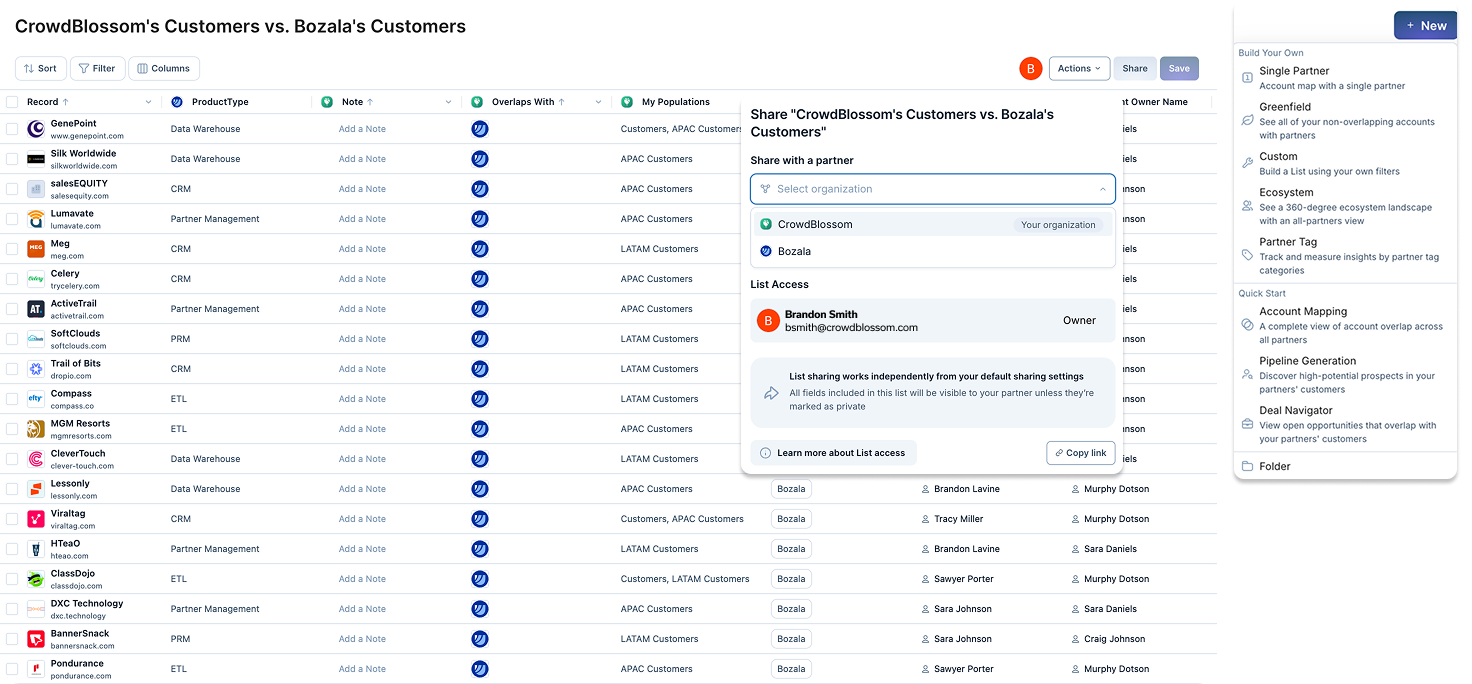Open the Select organization dropdown

click(932, 189)
